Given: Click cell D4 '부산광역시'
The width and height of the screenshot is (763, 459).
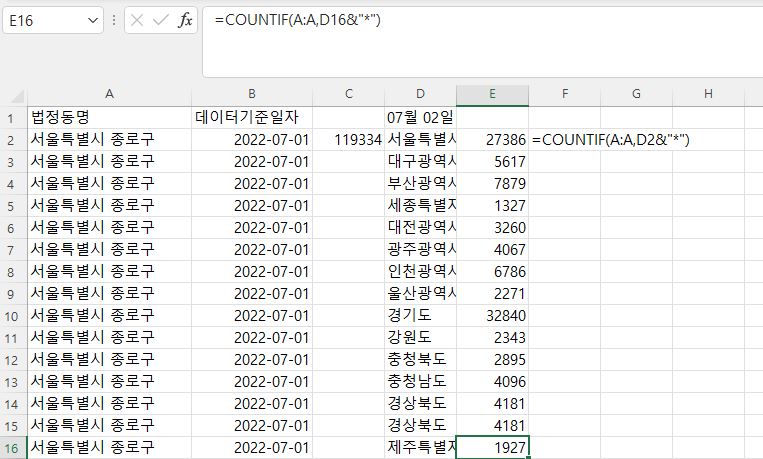Looking at the screenshot, I should [420, 184].
